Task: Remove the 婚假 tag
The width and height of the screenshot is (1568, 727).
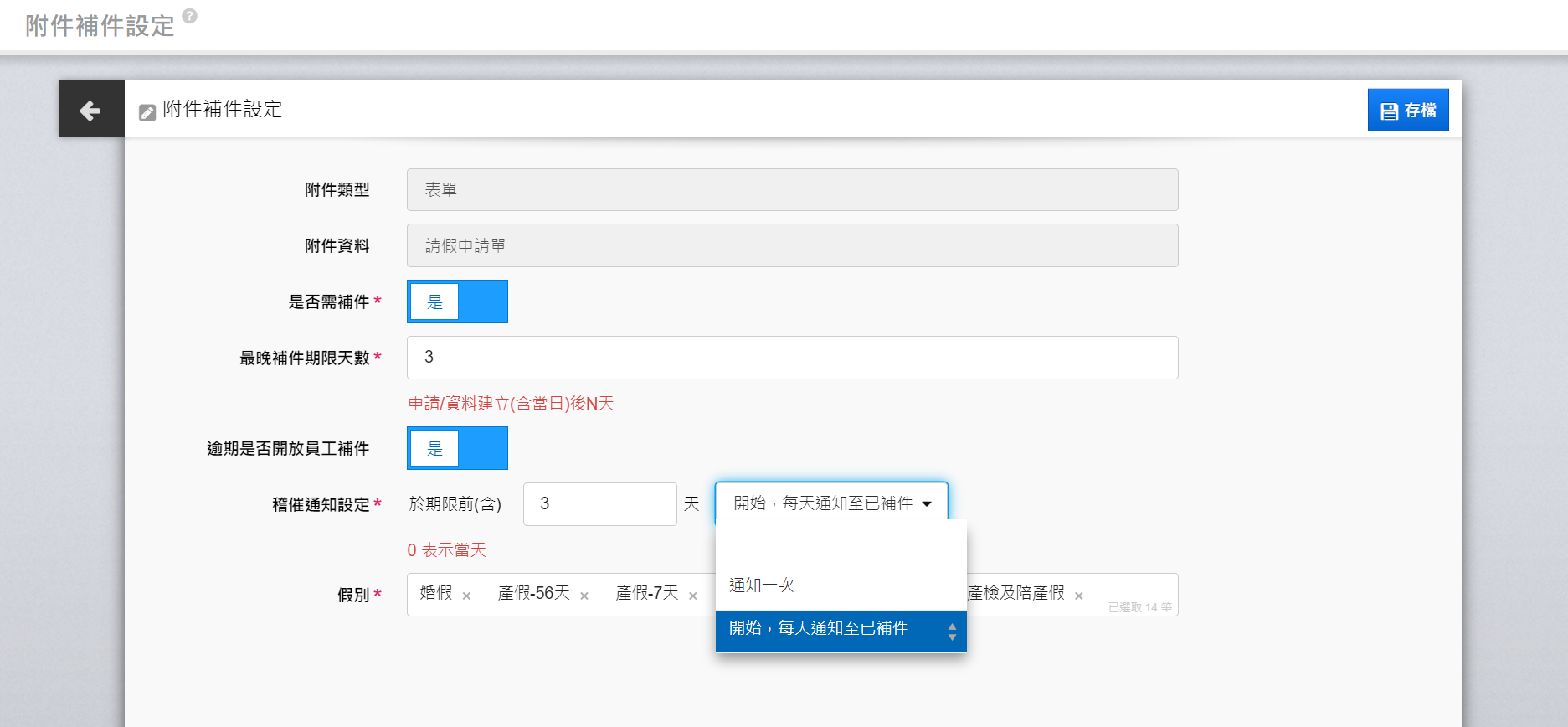Action: pyautogui.click(x=466, y=596)
